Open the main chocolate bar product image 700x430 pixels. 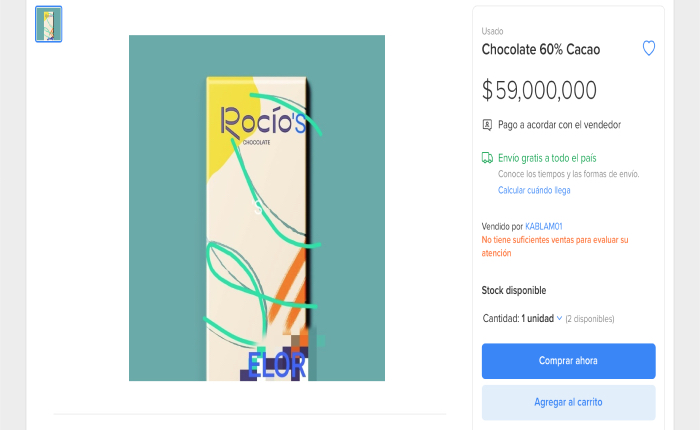[x=257, y=208]
